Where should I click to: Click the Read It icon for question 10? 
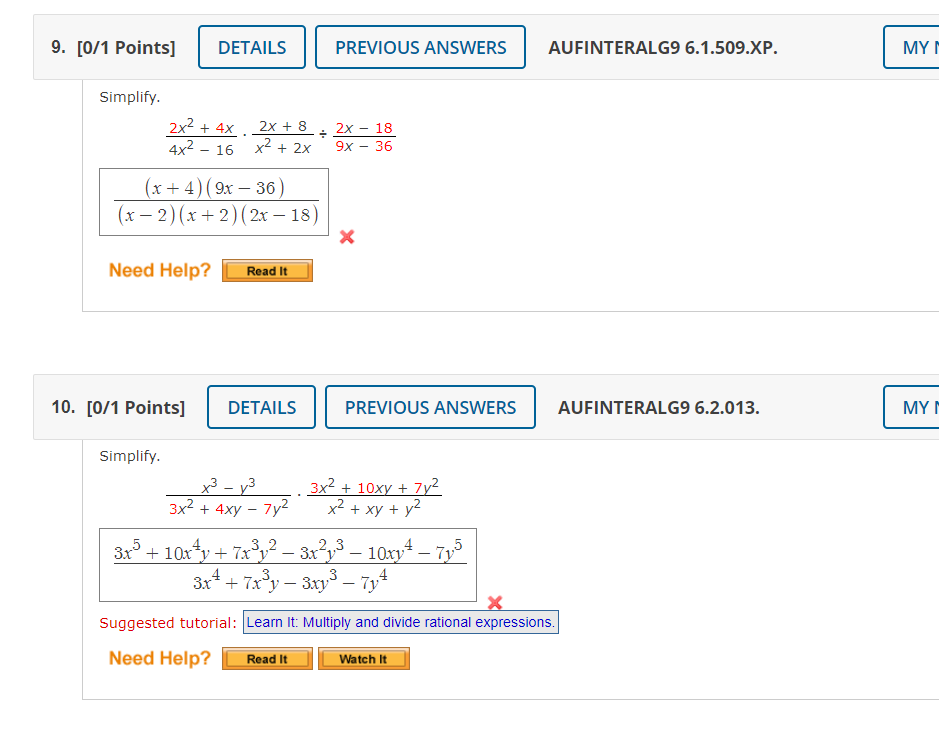[266, 658]
